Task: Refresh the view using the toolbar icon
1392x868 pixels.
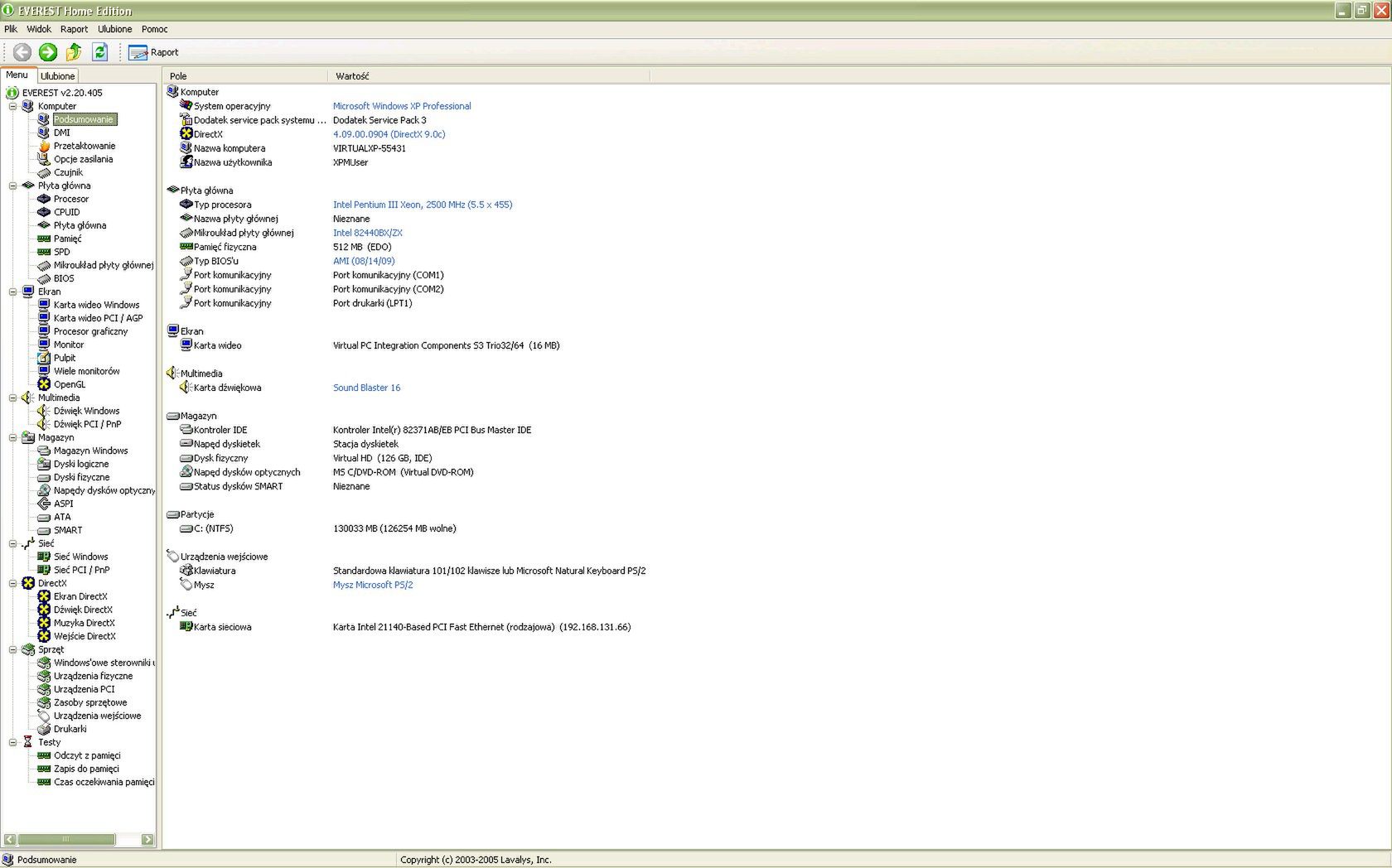Action: point(99,52)
